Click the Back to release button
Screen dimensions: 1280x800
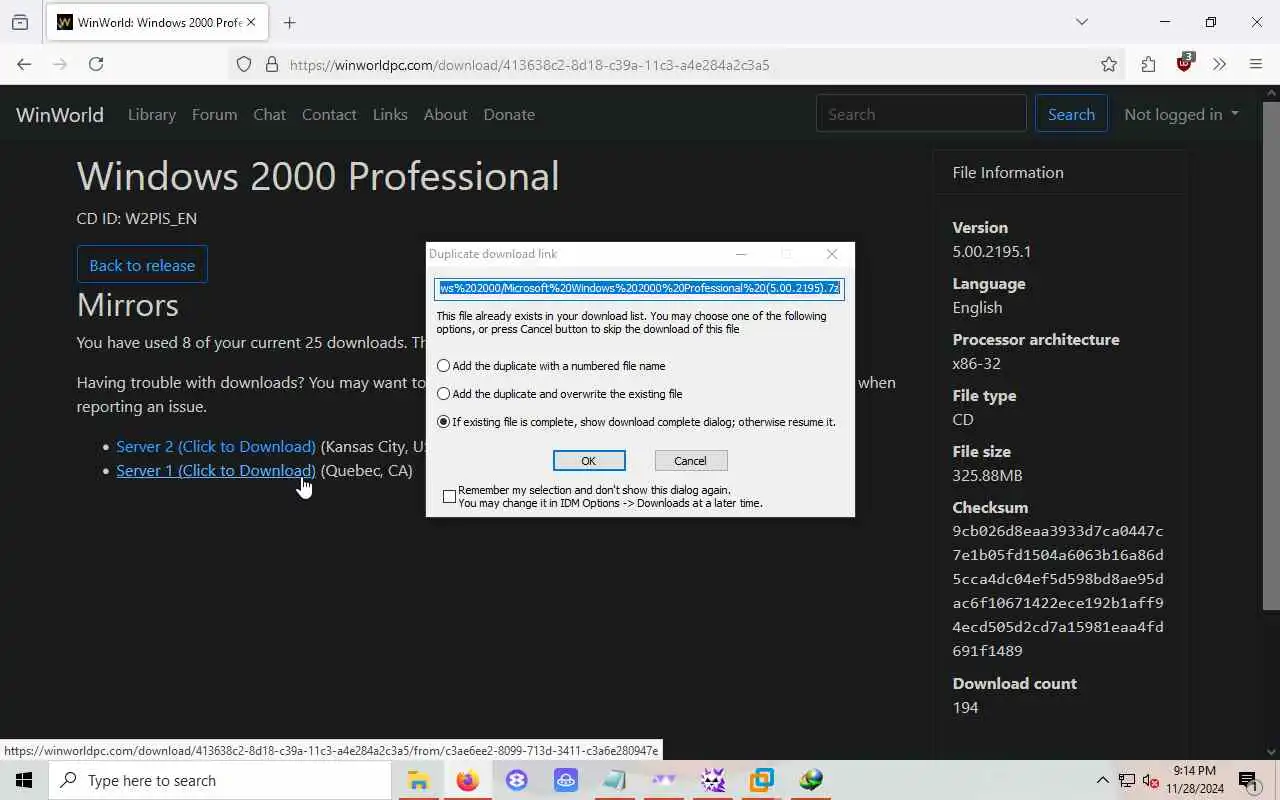pyautogui.click(x=142, y=265)
